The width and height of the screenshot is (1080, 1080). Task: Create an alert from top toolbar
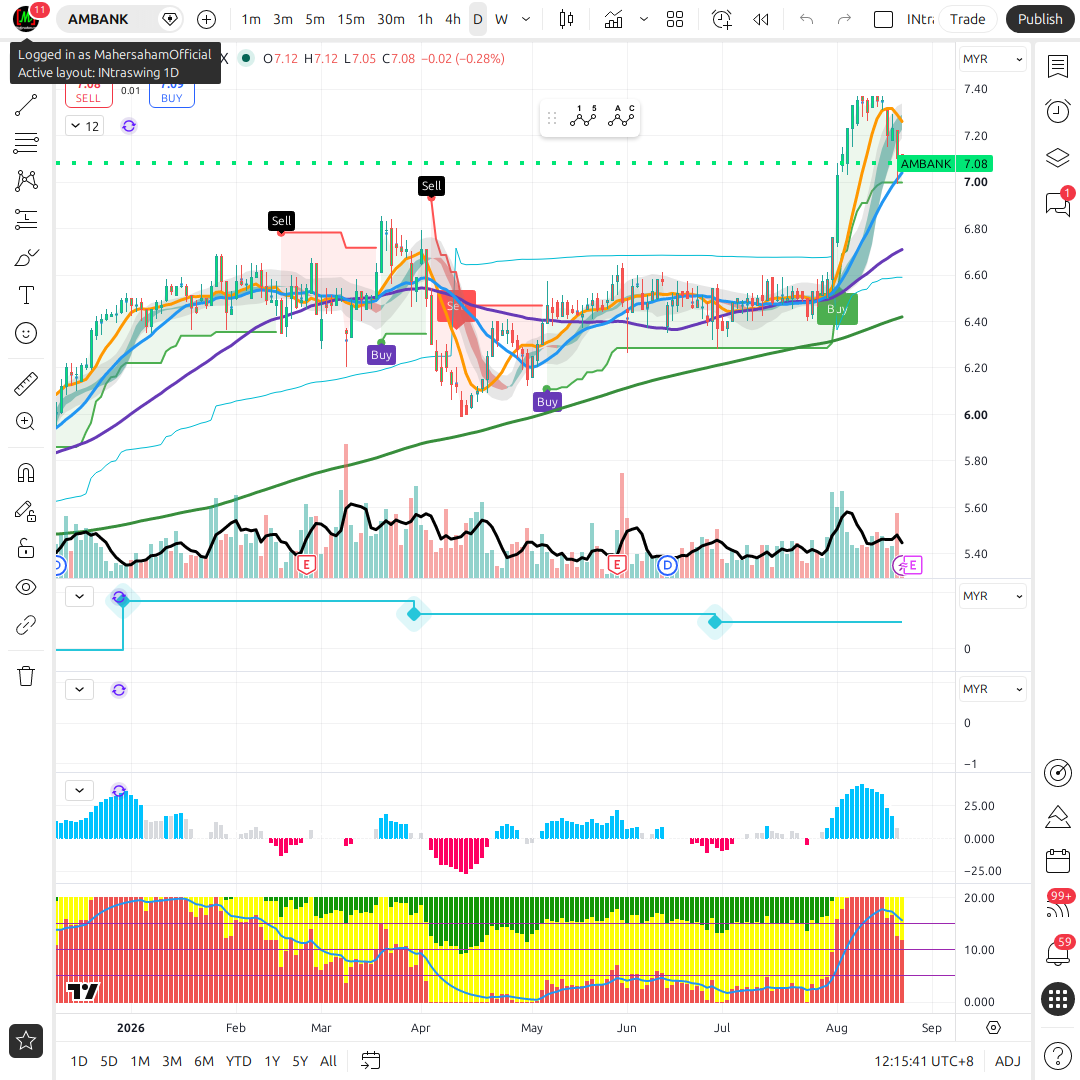(722, 19)
